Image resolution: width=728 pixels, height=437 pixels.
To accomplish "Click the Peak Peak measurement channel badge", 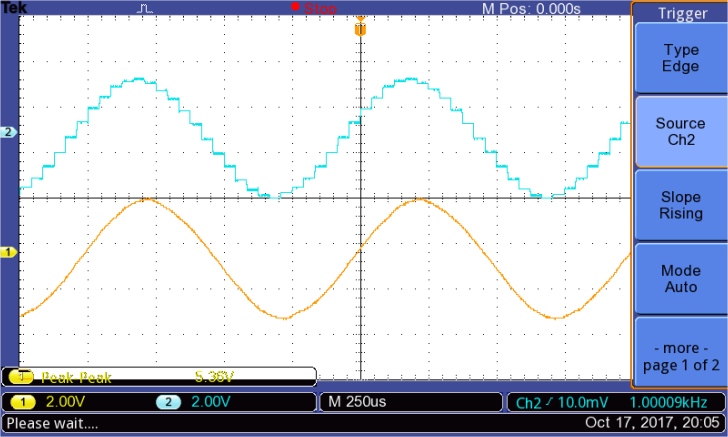I will pos(18,377).
